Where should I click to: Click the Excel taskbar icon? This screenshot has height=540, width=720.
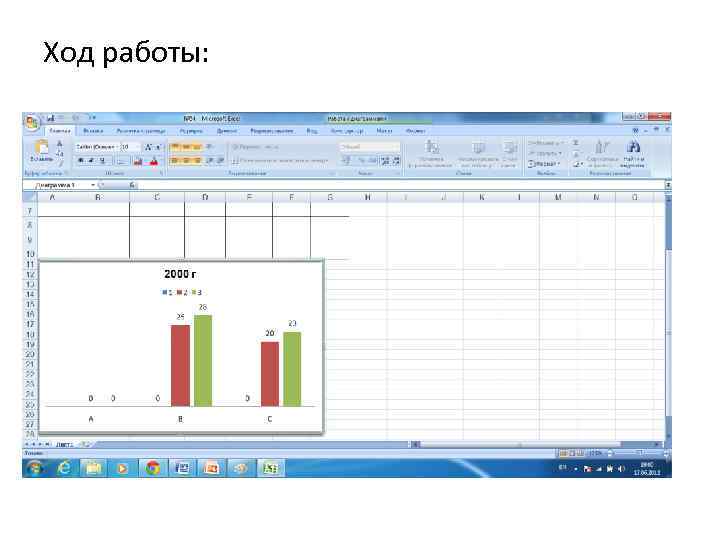[x=270, y=468]
